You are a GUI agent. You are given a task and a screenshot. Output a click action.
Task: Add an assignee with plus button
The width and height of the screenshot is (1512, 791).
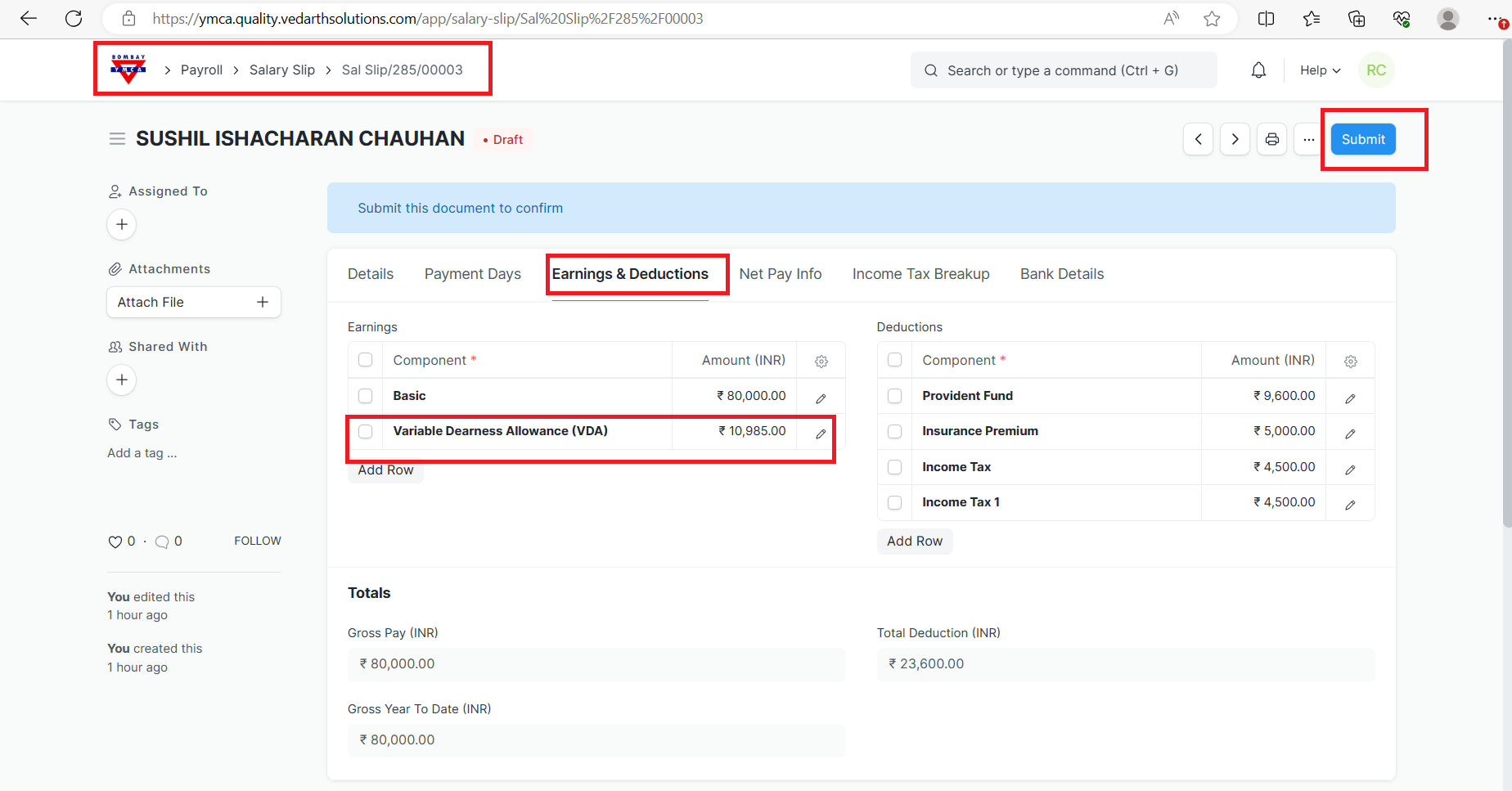pos(122,224)
